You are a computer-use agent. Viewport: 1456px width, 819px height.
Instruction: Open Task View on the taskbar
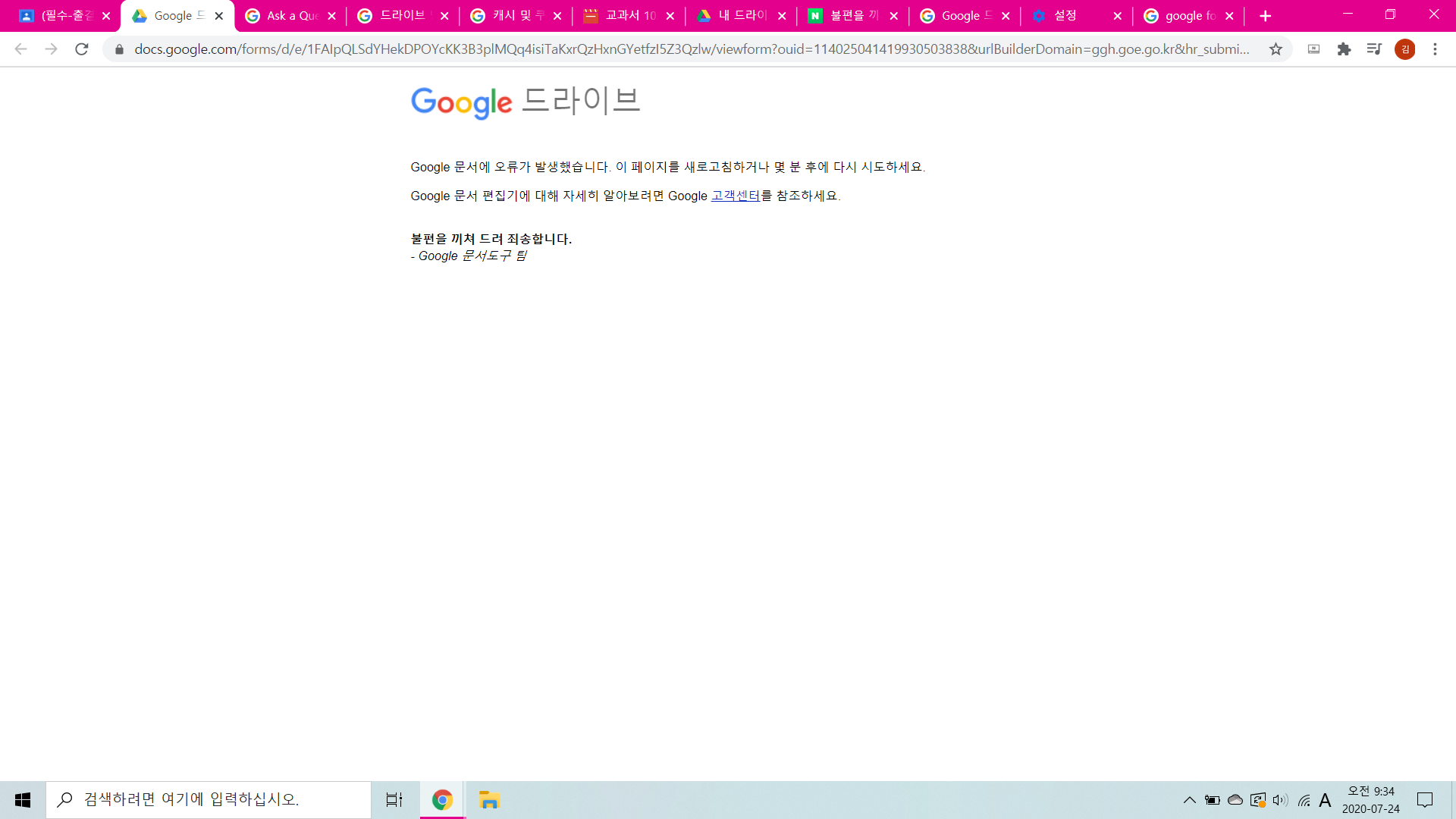click(x=394, y=800)
